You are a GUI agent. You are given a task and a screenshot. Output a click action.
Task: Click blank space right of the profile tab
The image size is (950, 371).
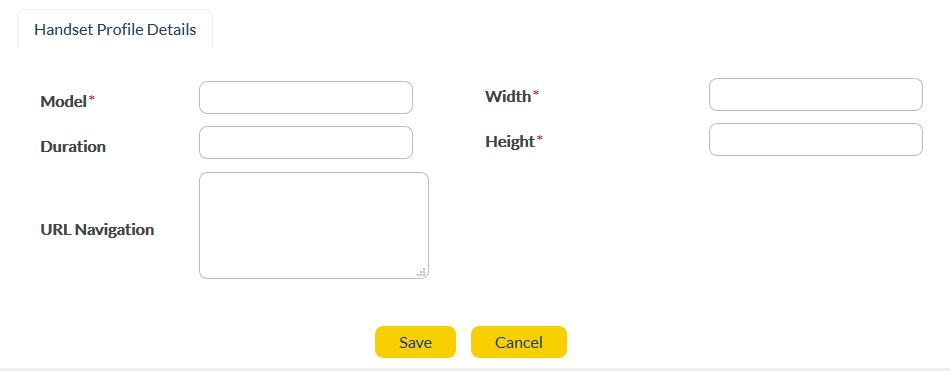pyautogui.click(x=576, y=29)
